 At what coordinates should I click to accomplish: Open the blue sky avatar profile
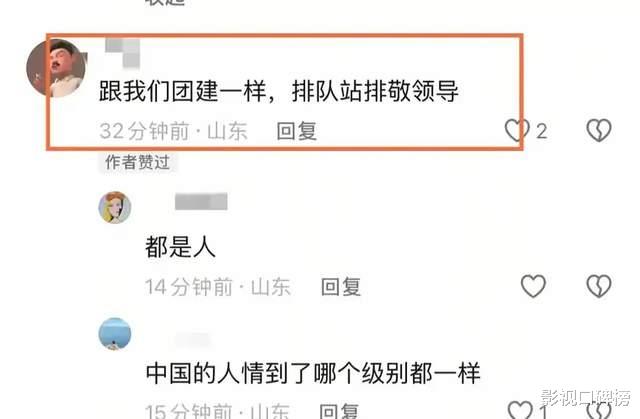(x=115, y=334)
